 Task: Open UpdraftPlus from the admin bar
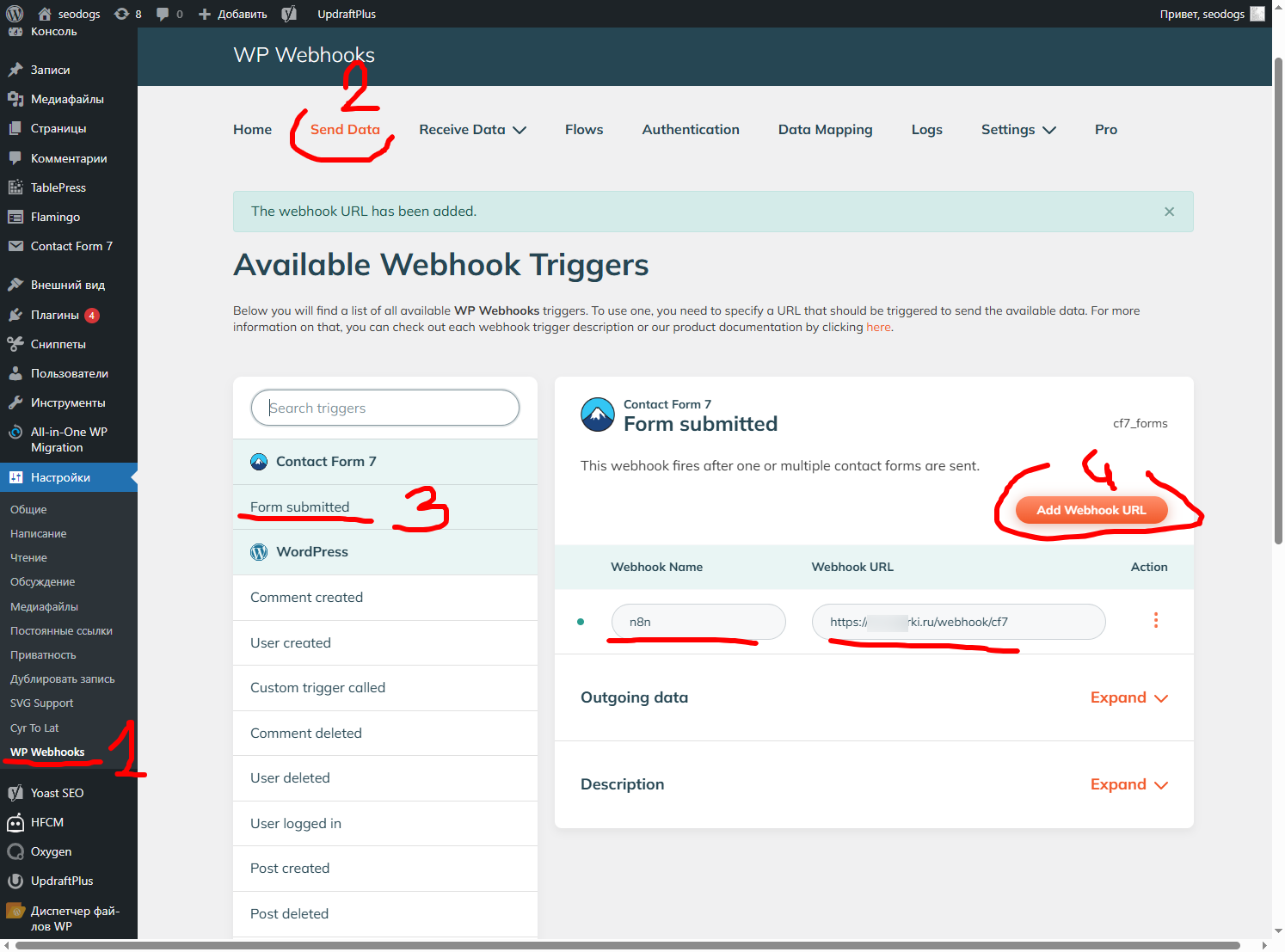[347, 14]
